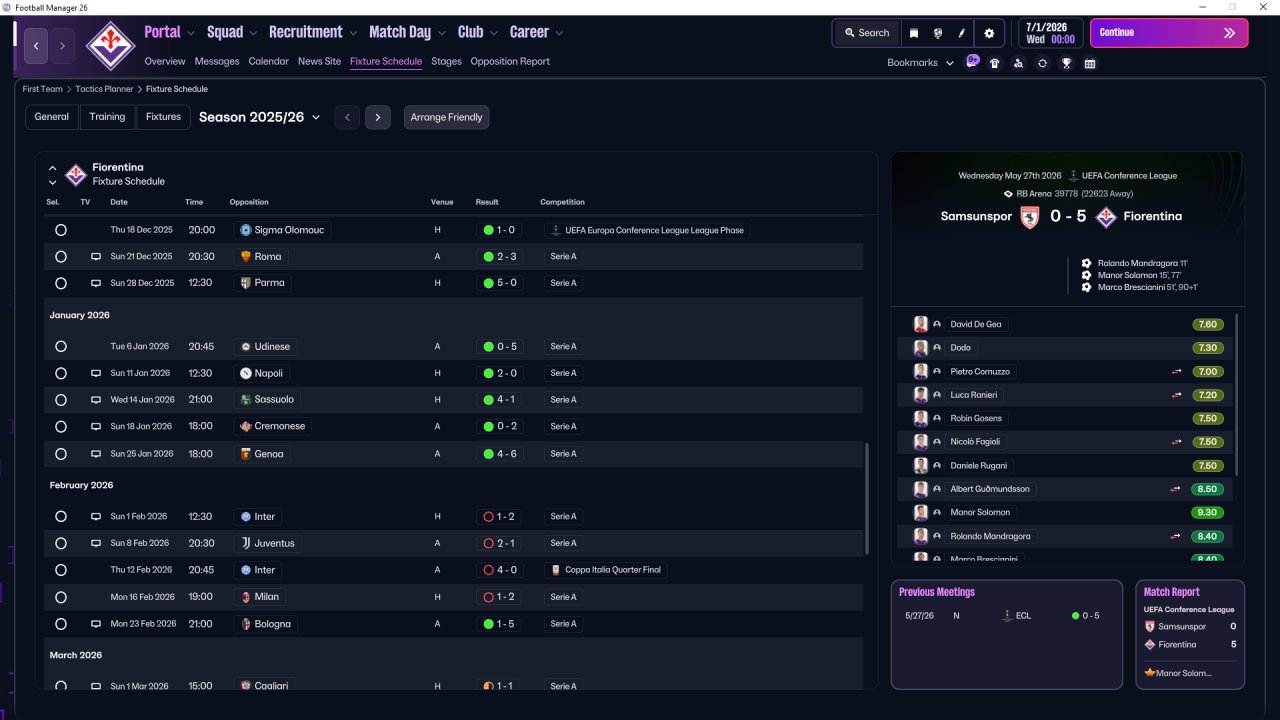
Task: Click the Arrange Friendly button
Action: tap(447, 117)
